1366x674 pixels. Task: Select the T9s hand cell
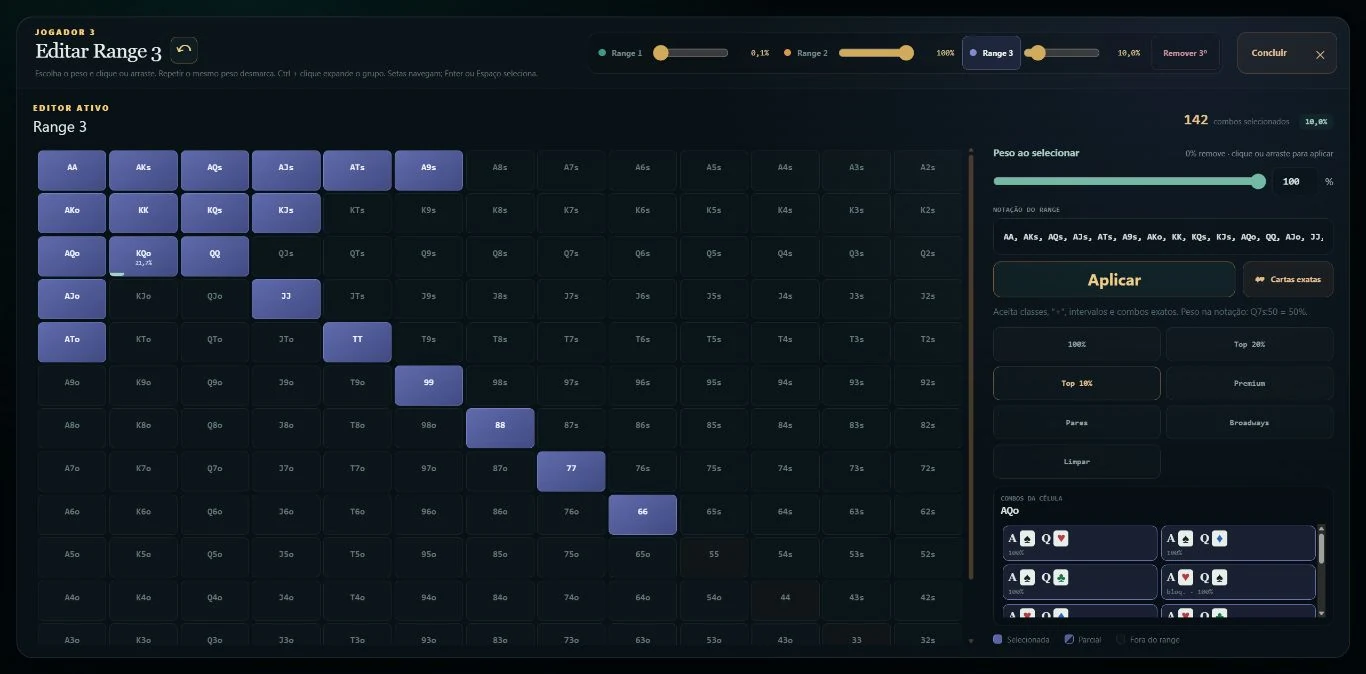(429, 342)
